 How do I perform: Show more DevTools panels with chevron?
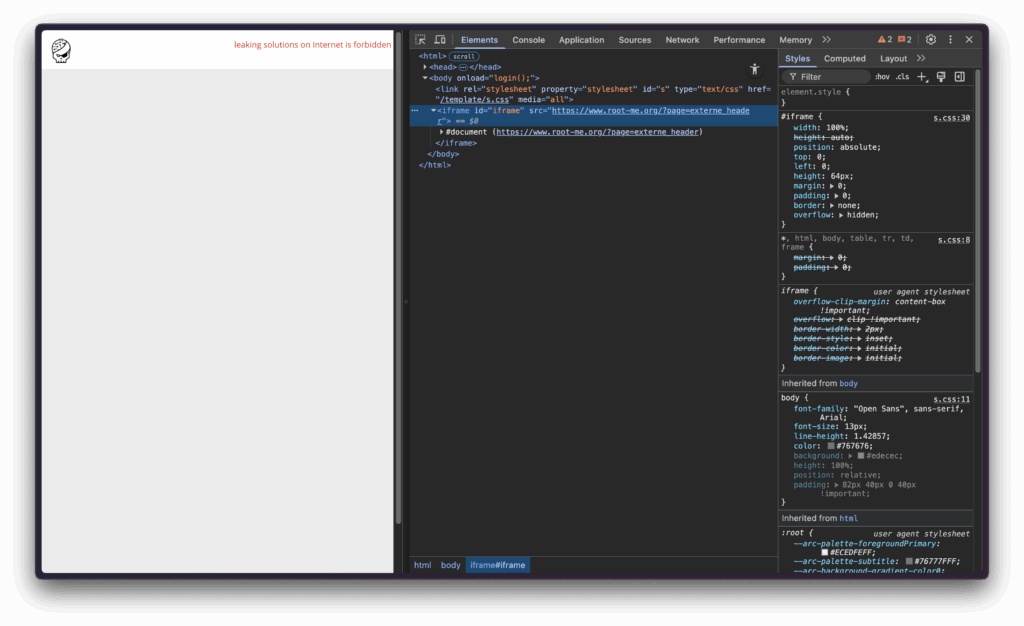click(x=826, y=40)
